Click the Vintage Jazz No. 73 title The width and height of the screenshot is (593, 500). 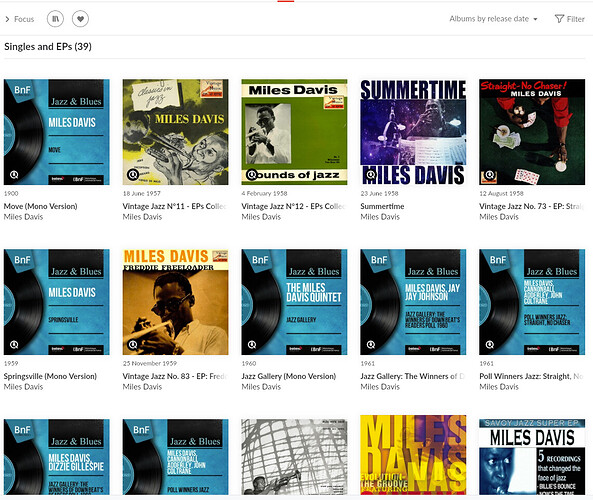tap(531, 206)
